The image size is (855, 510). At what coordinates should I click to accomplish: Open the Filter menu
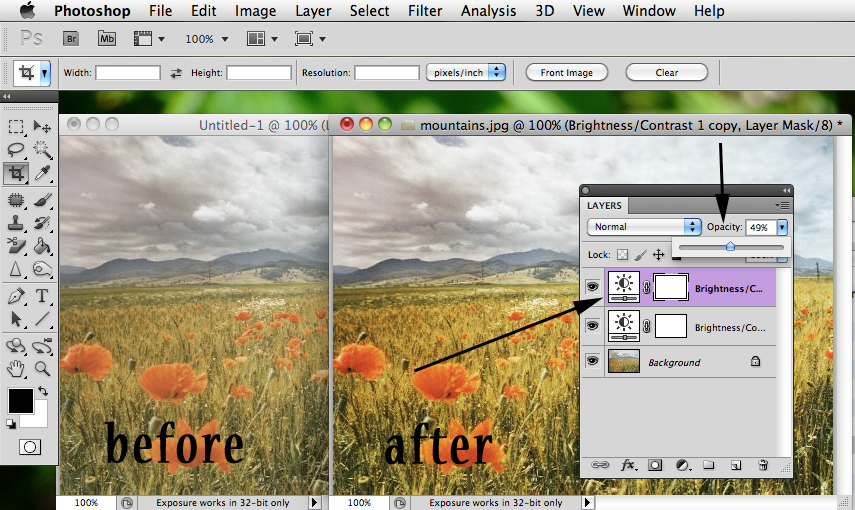425,11
